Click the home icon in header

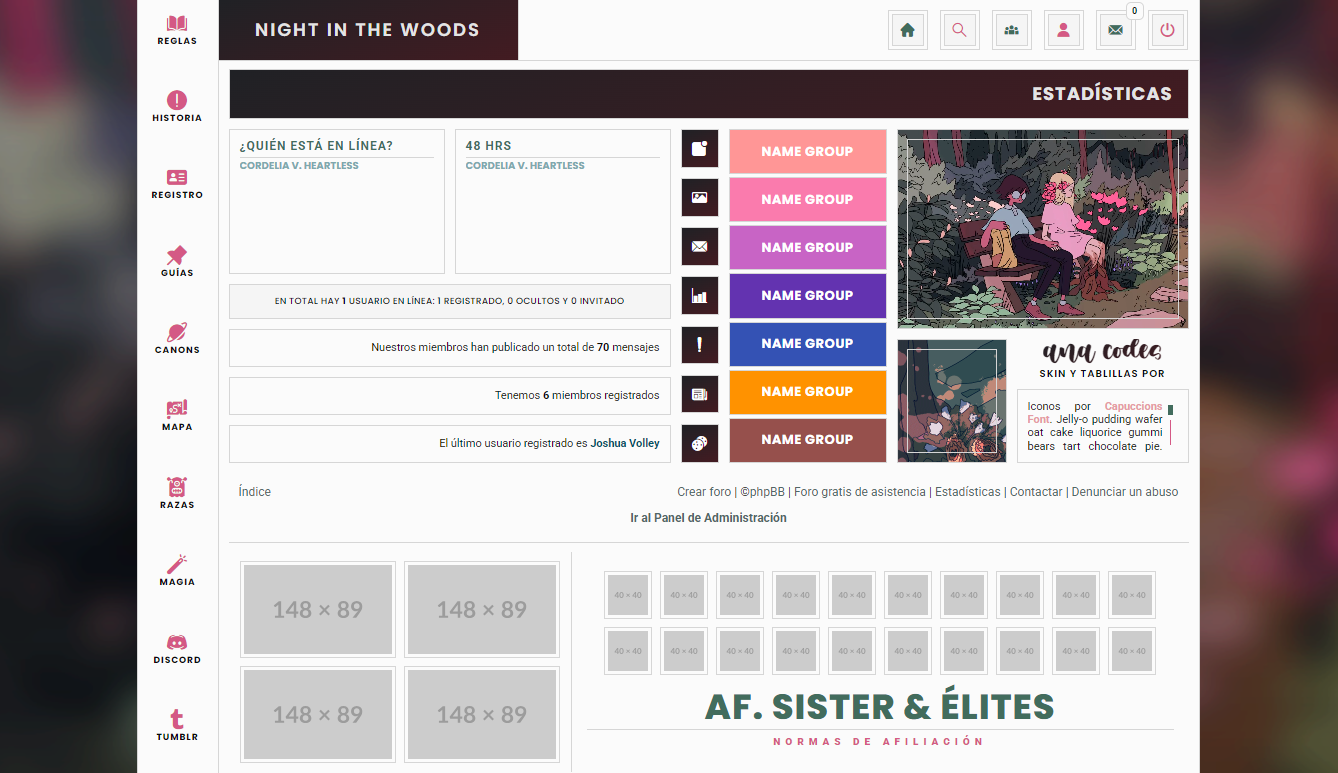(x=908, y=30)
